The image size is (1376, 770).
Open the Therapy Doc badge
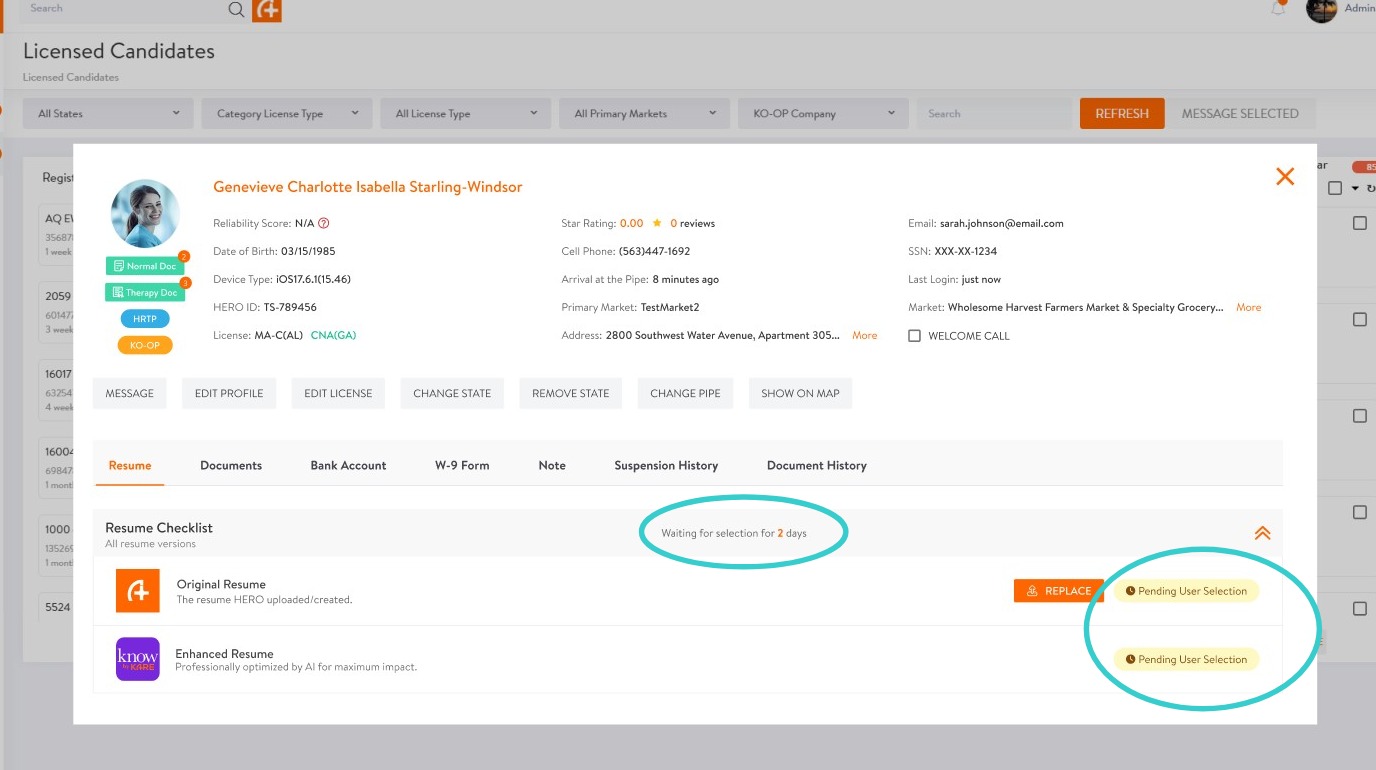click(x=145, y=292)
